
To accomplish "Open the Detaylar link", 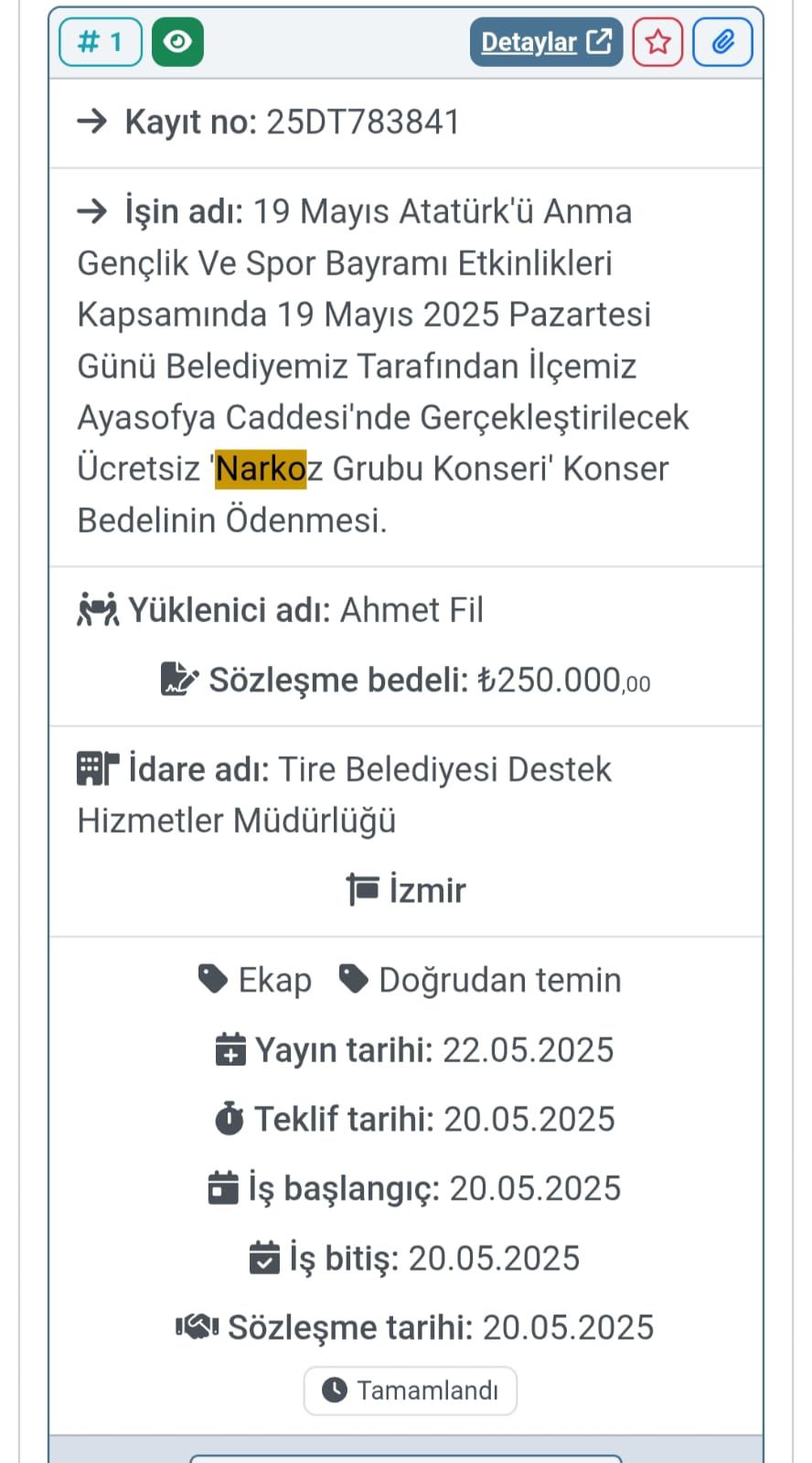I will tap(546, 42).
